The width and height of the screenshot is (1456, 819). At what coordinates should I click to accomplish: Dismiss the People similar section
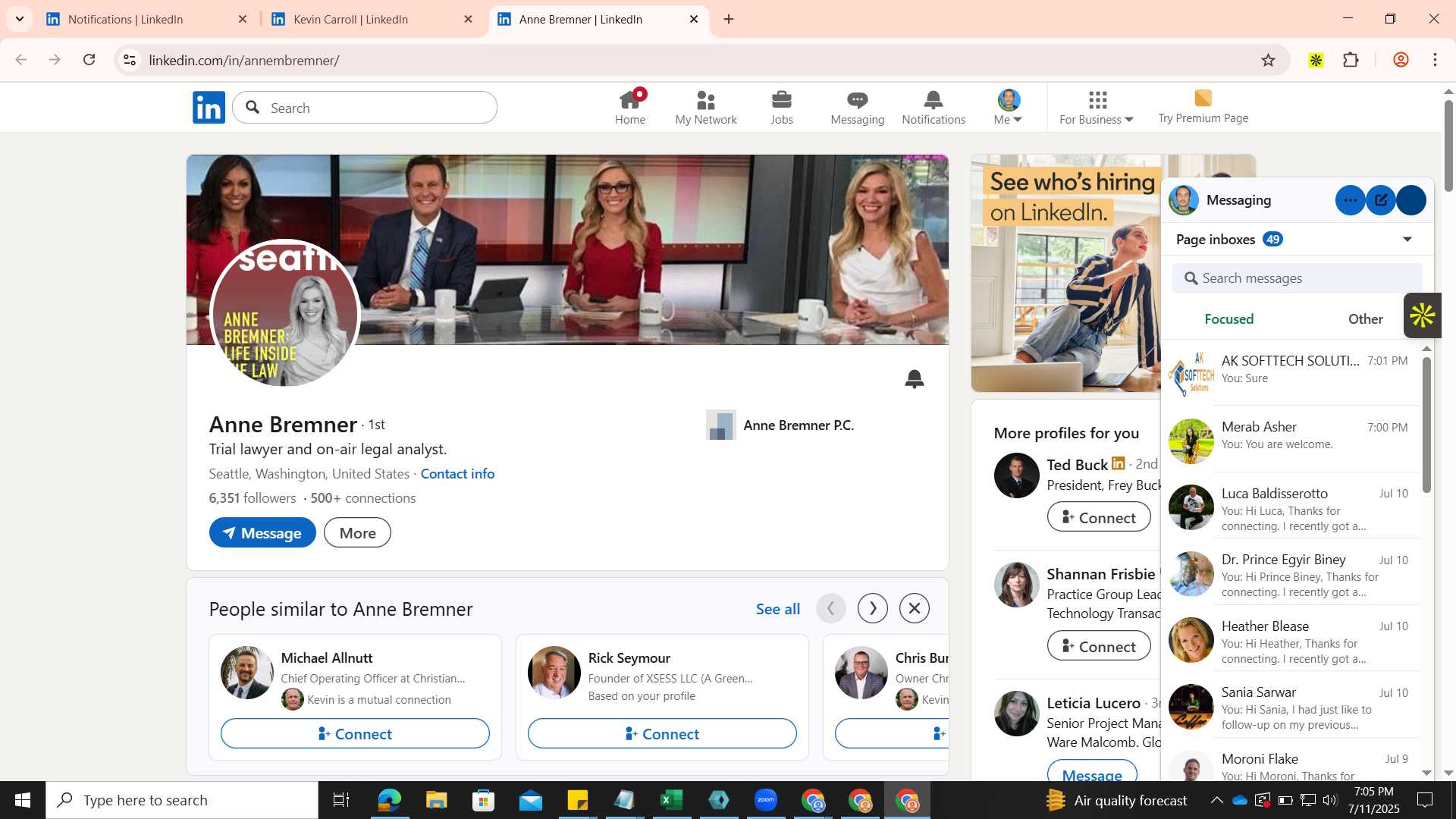(915, 608)
